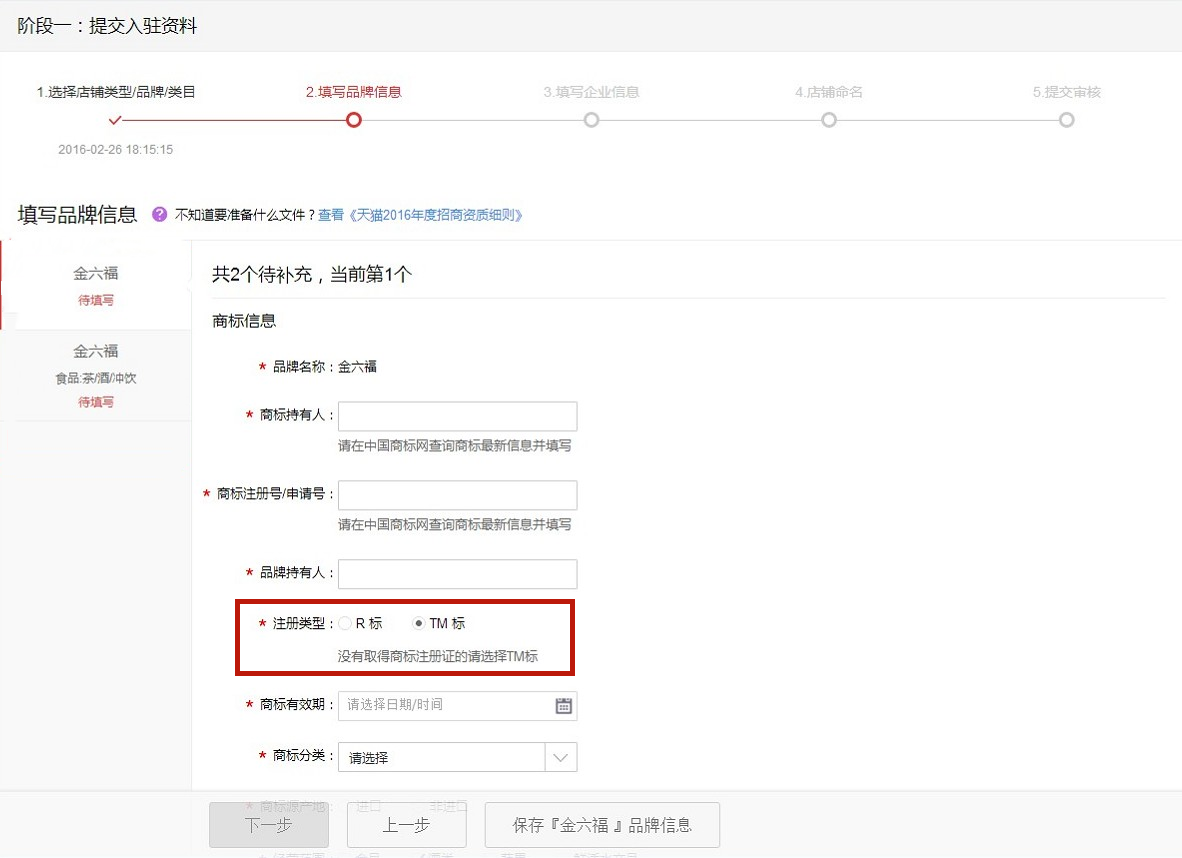Click 保存『金六福』品牌信息 button
Image resolution: width=1182 pixels, height=858 pixels.
(x=601, y=824)
